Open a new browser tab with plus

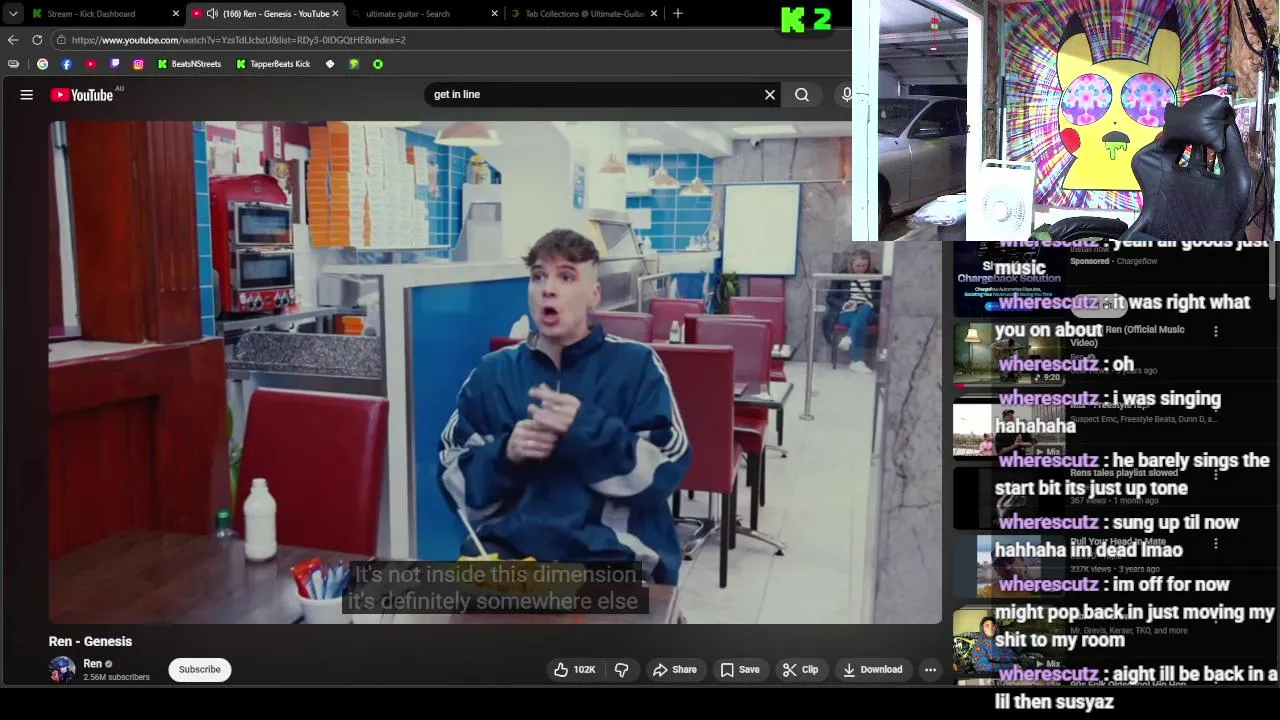(x=678, y=14)
